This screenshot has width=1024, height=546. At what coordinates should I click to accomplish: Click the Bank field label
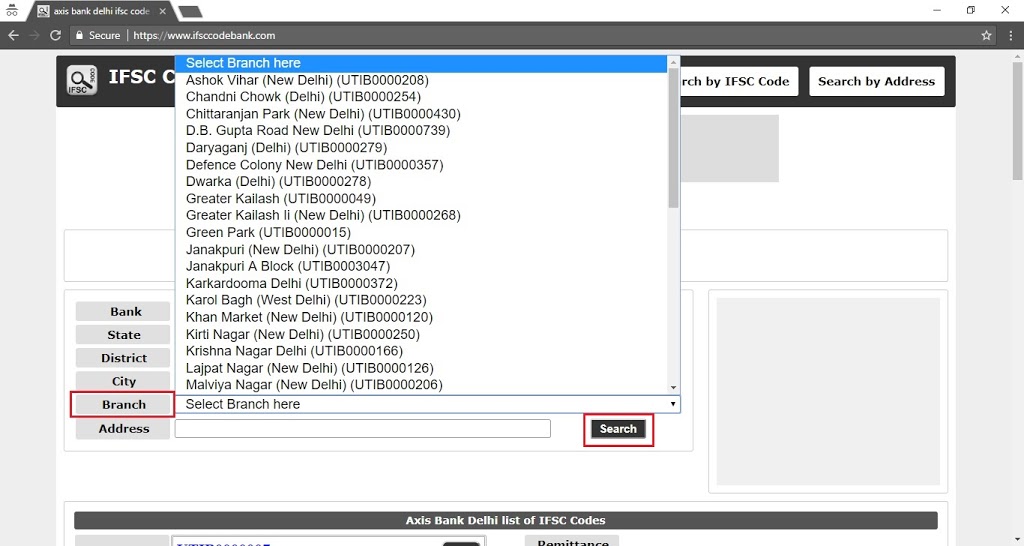tap(123, 312)
